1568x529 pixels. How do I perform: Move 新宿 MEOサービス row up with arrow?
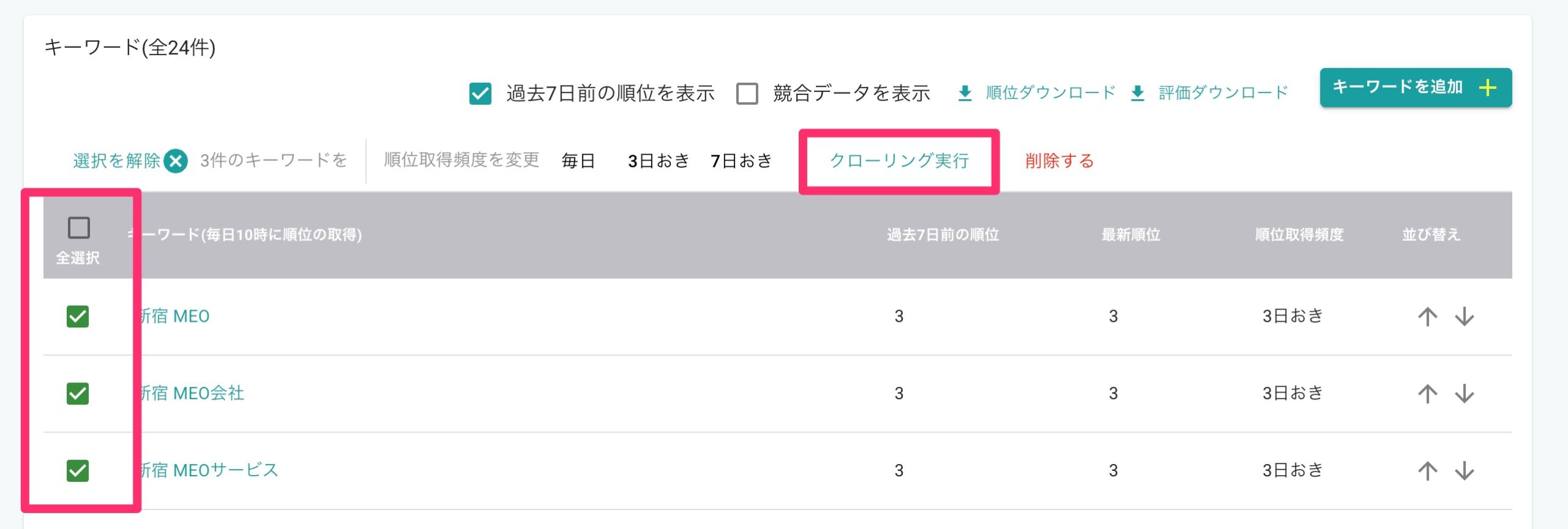1427,471
